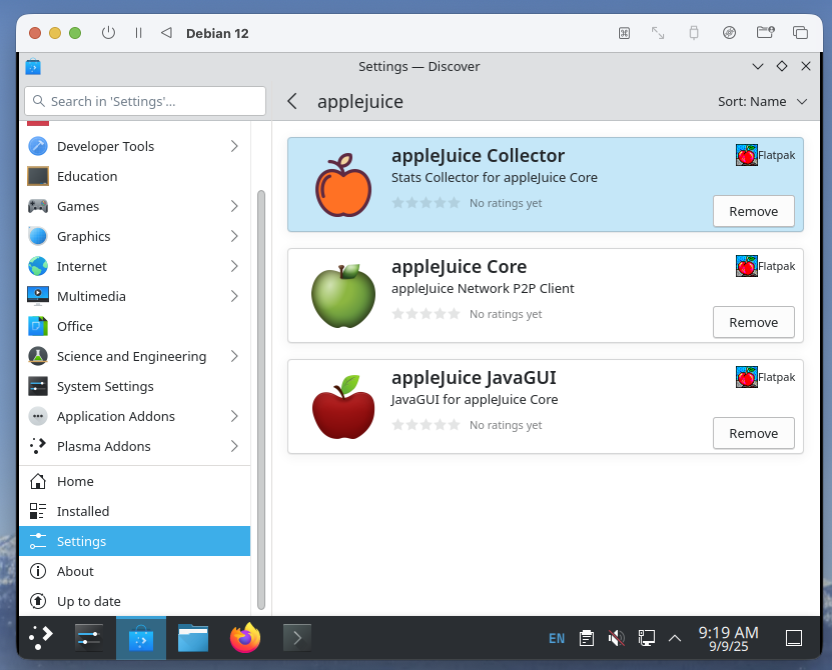Click the green appleJuice Core icon
Screen dimensions: 832x670
(343, 295)
